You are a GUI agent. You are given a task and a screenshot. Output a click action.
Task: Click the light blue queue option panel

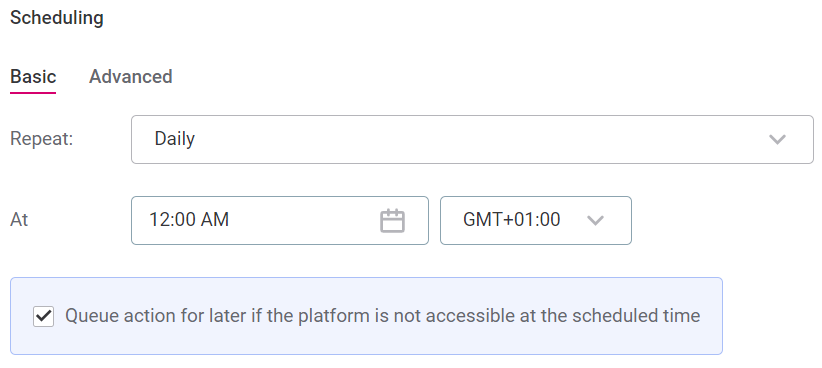click(x=366, y=316)
